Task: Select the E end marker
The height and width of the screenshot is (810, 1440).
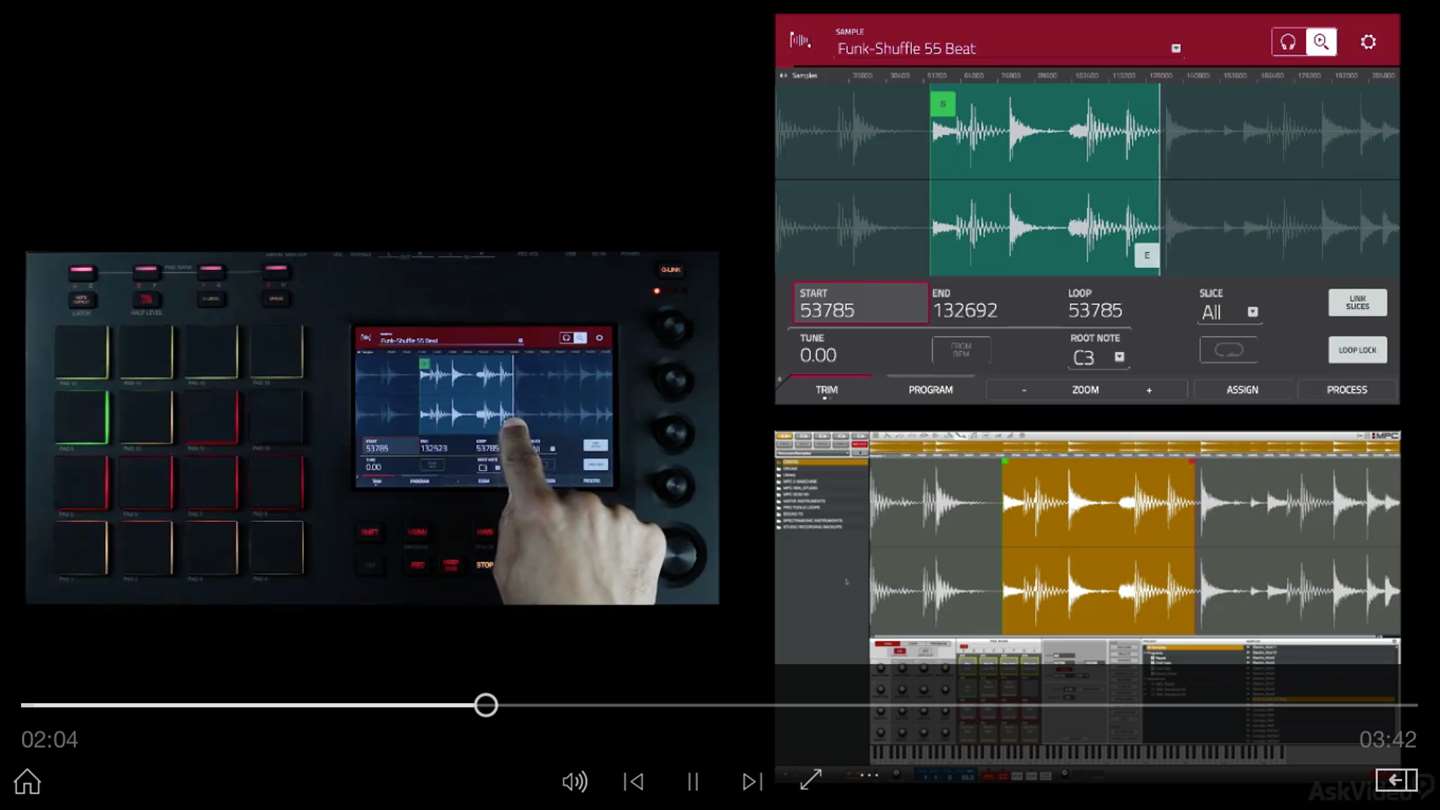Action: point(1146,255)
